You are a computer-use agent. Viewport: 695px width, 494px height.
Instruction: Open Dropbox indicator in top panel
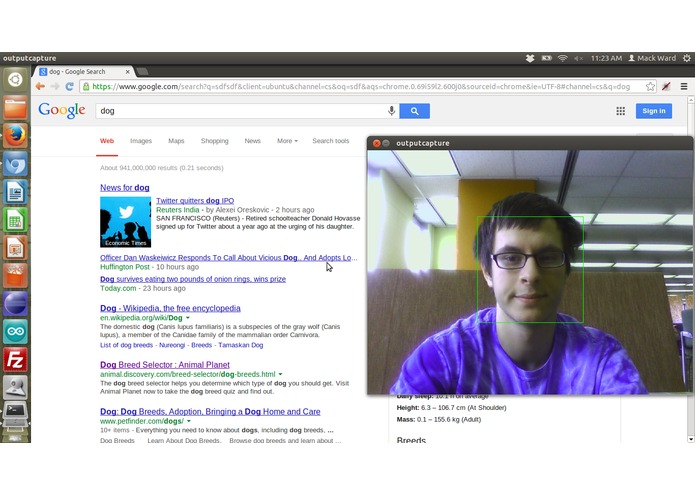click(x=530, y=58)
